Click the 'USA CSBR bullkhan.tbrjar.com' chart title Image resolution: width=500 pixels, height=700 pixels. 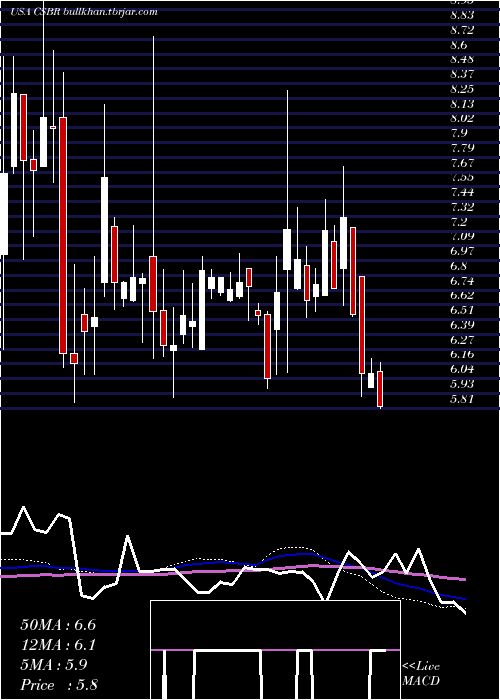point(84,12)
